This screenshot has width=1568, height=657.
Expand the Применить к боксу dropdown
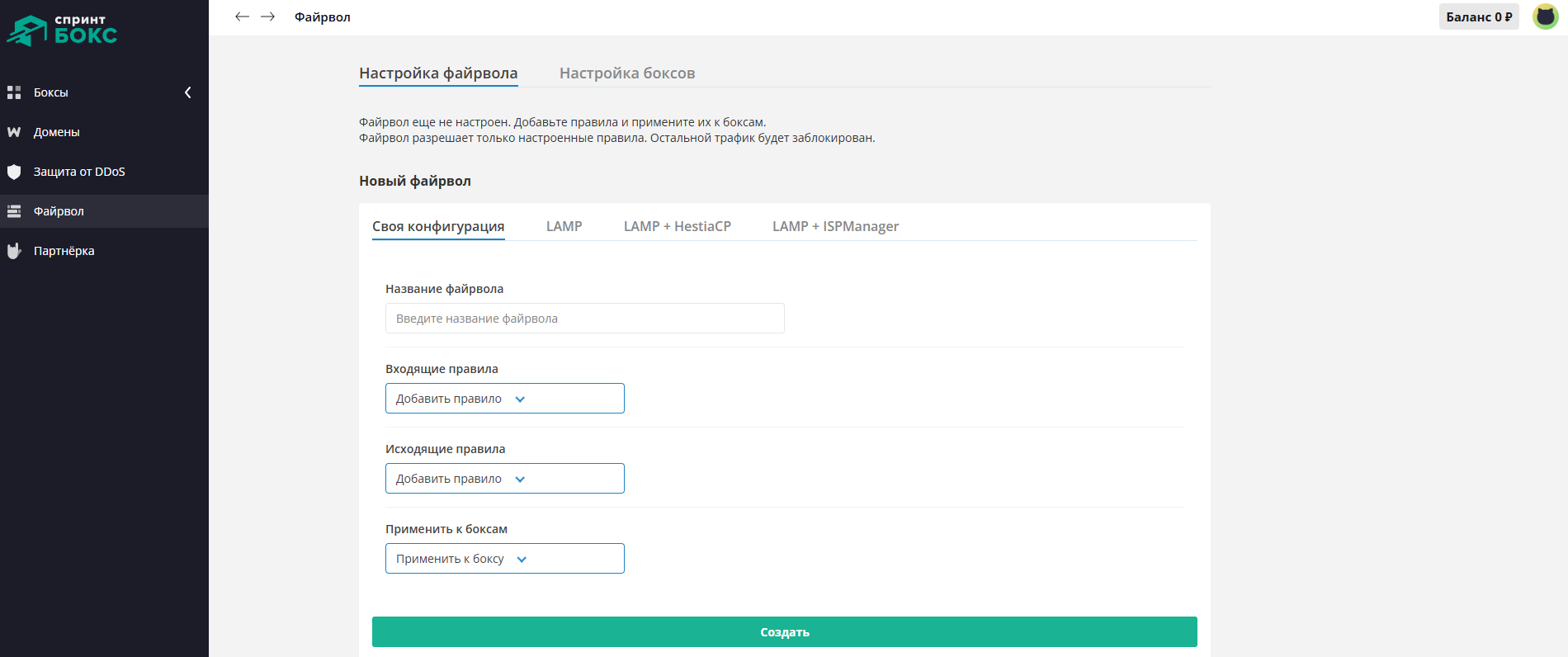pos(504,559)
